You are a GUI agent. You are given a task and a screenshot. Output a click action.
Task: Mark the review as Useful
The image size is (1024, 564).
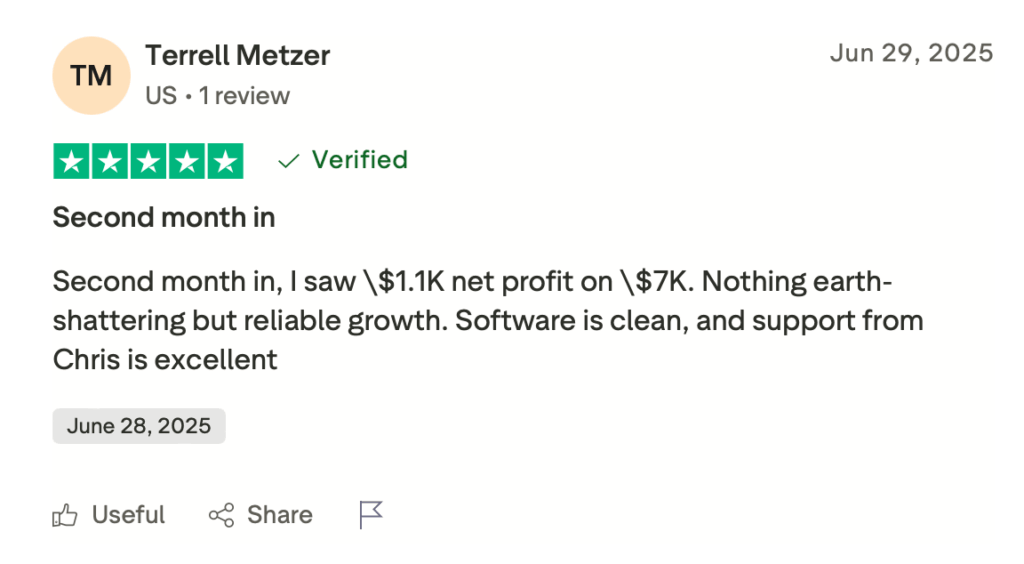point(128,515)
